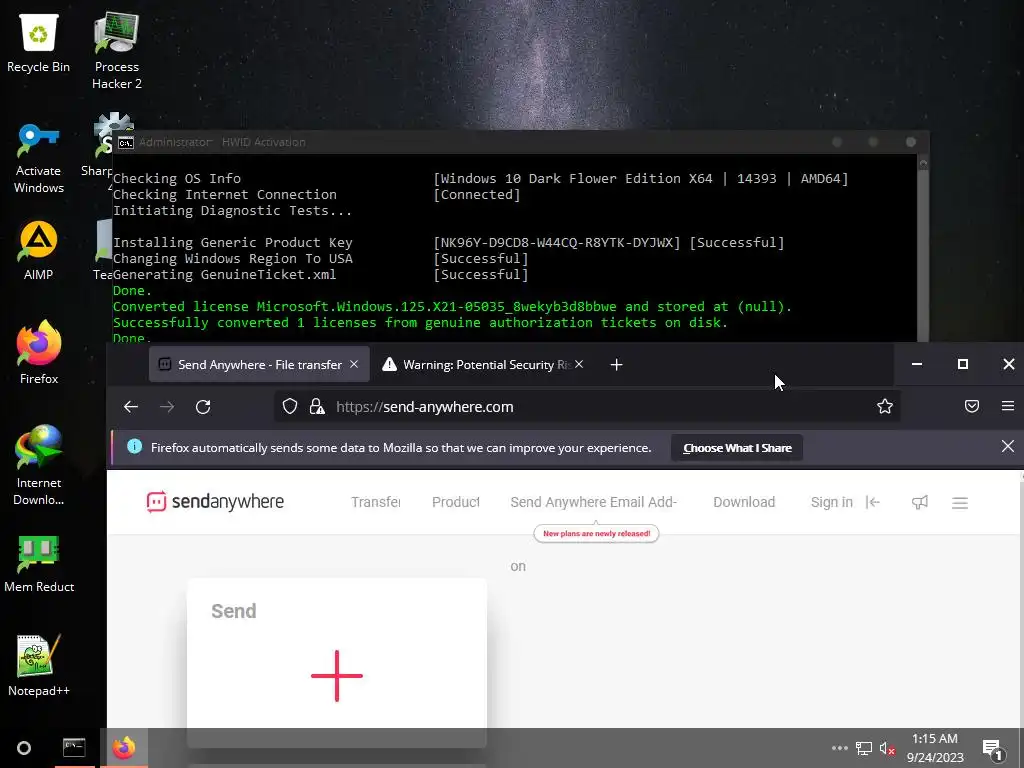Image resolution: width=1024 pixels, height=768 pixels.
Task: Switch to Send Anywhere - File transfer tab
Action: pyautogui.click(x=260, y=364)
